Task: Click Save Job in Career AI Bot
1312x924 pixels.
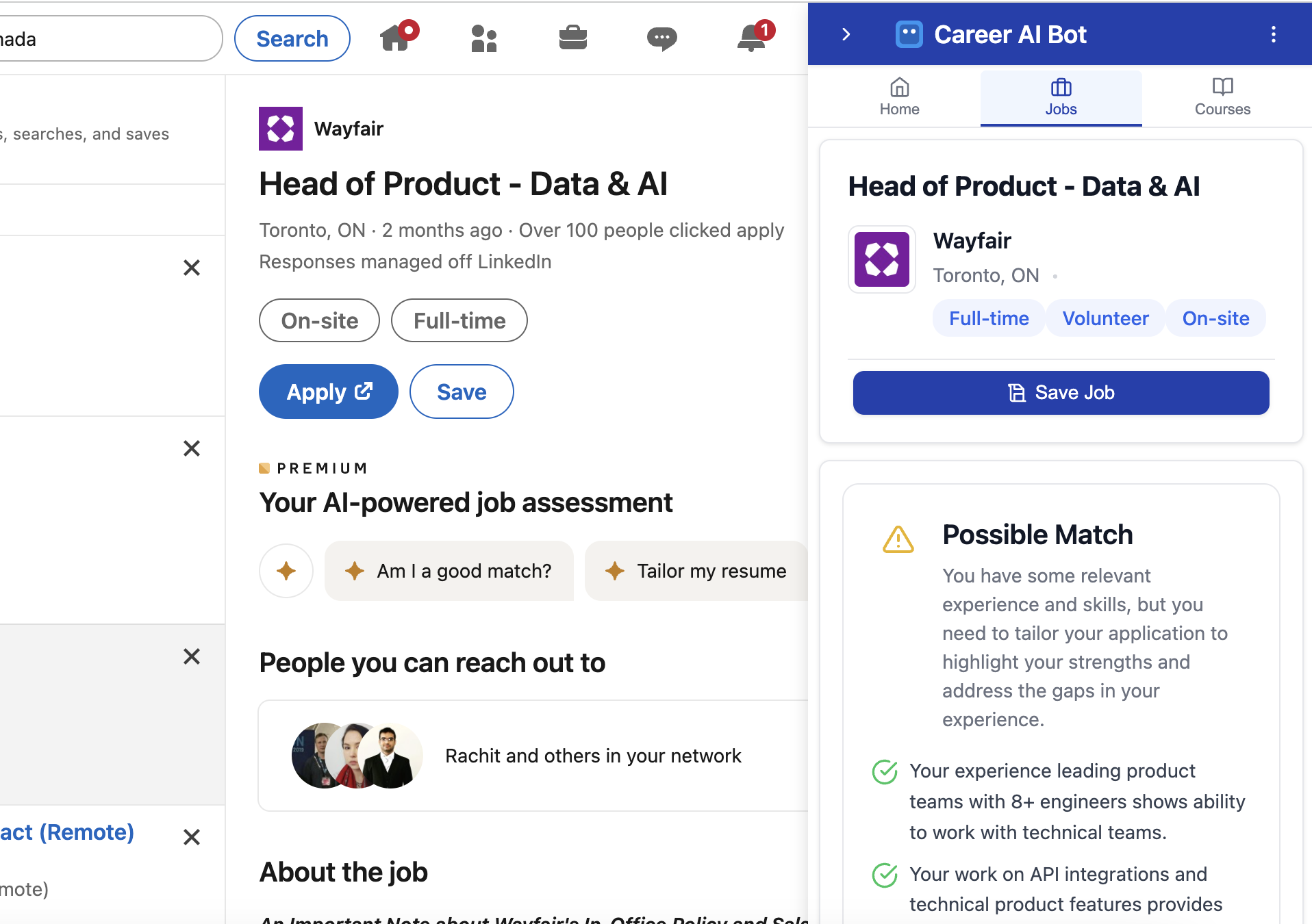Action: [1061, 392]
